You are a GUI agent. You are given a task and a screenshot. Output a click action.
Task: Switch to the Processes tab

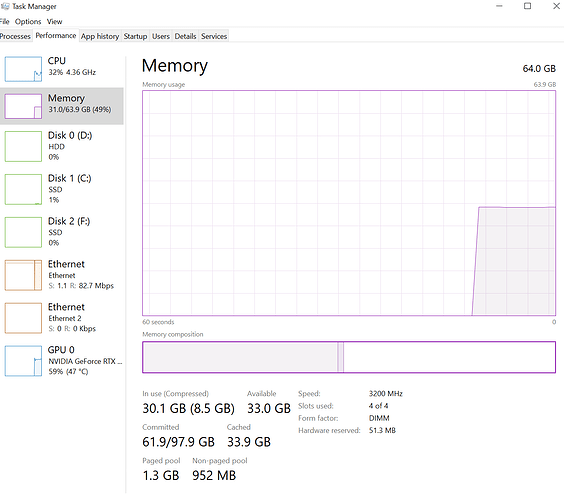pos(15,36)
